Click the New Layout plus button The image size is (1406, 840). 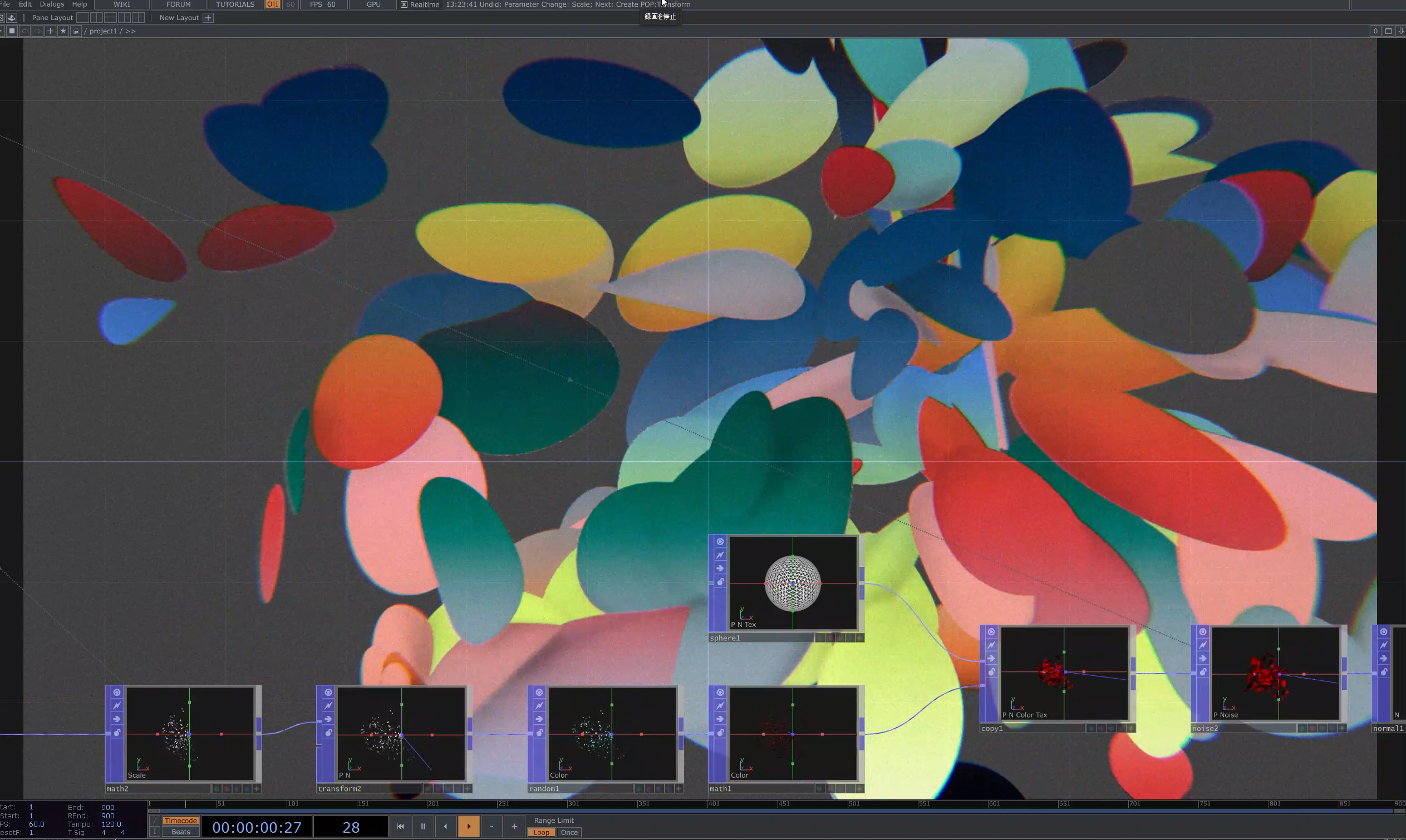point(208,18)
